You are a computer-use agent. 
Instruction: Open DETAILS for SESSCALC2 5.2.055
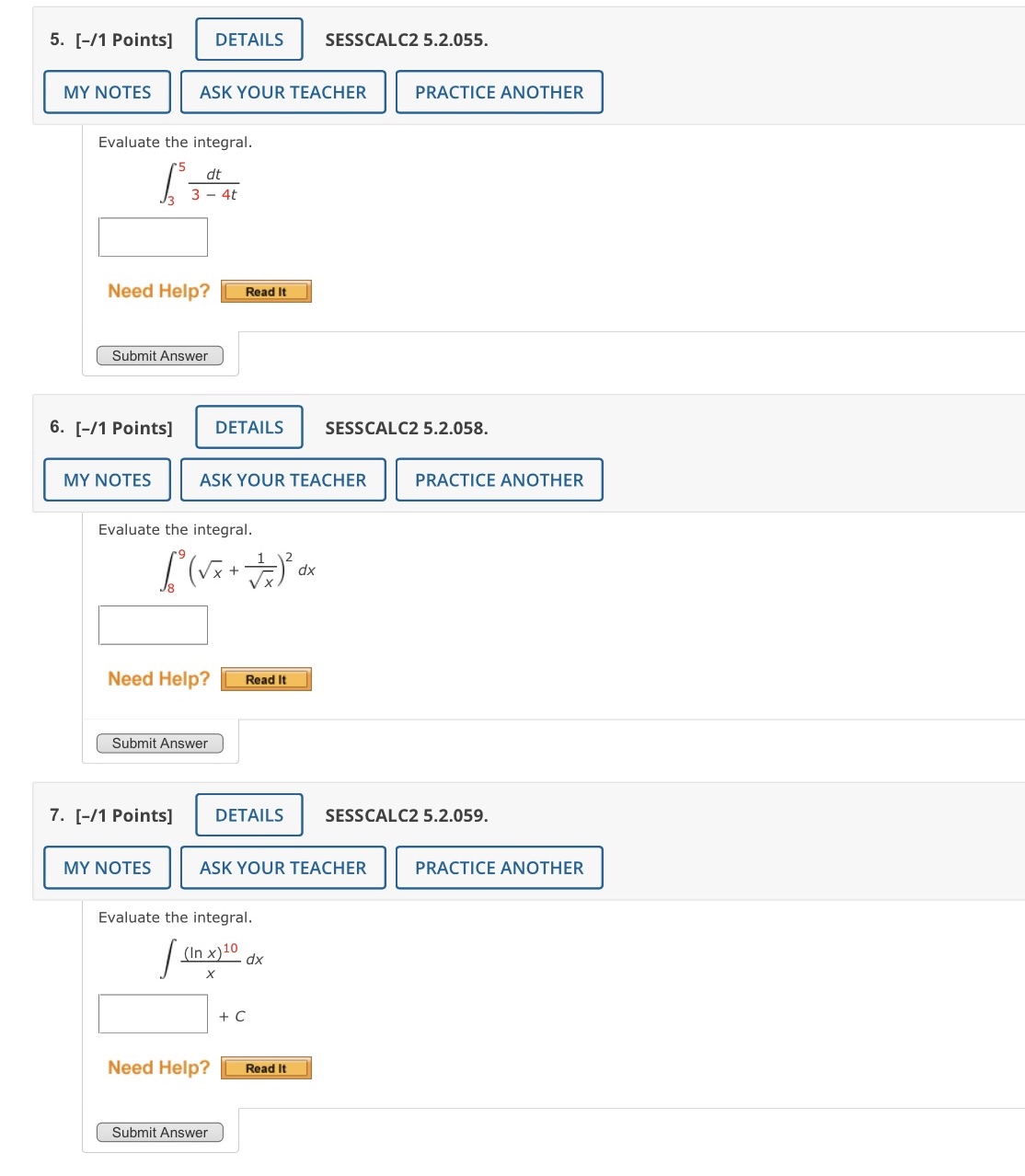pos(248,39)
